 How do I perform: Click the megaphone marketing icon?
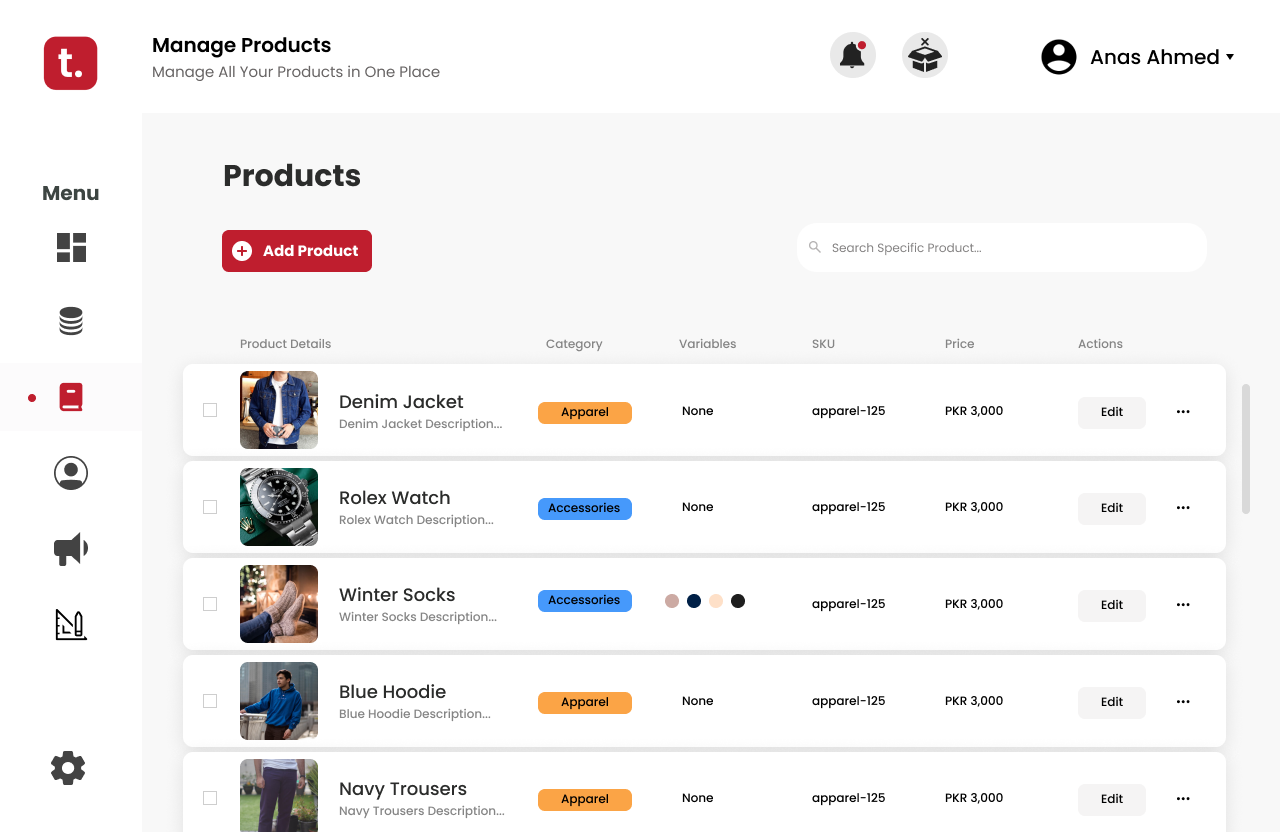tap(71, 549)
